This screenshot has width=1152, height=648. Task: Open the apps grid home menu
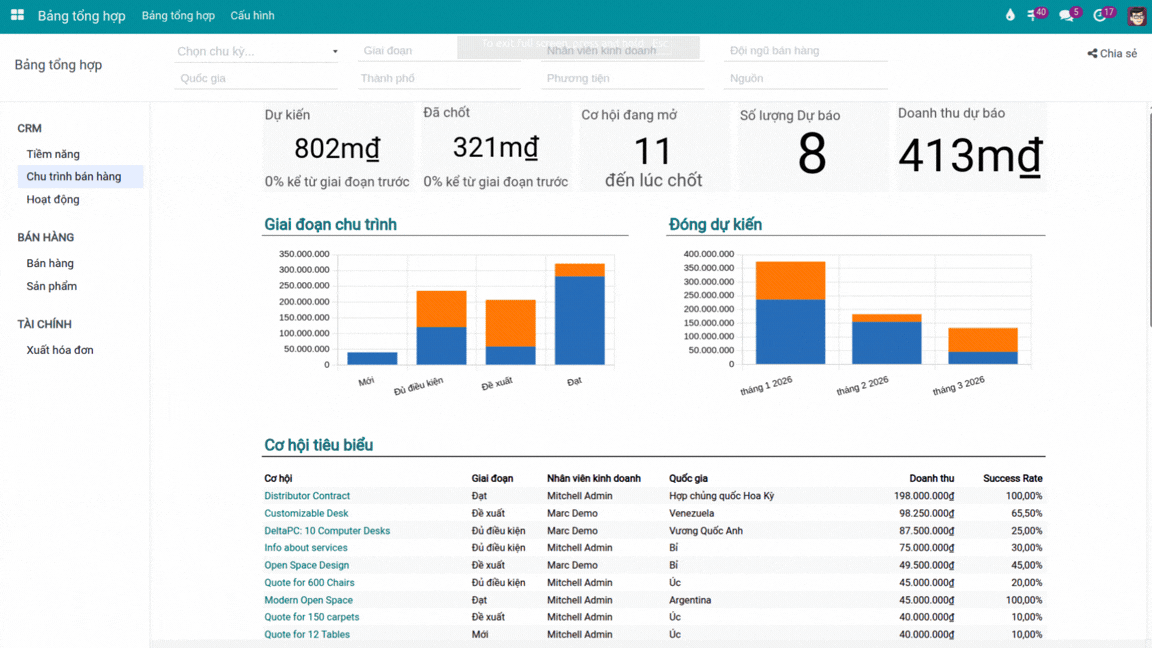[17, 15]
